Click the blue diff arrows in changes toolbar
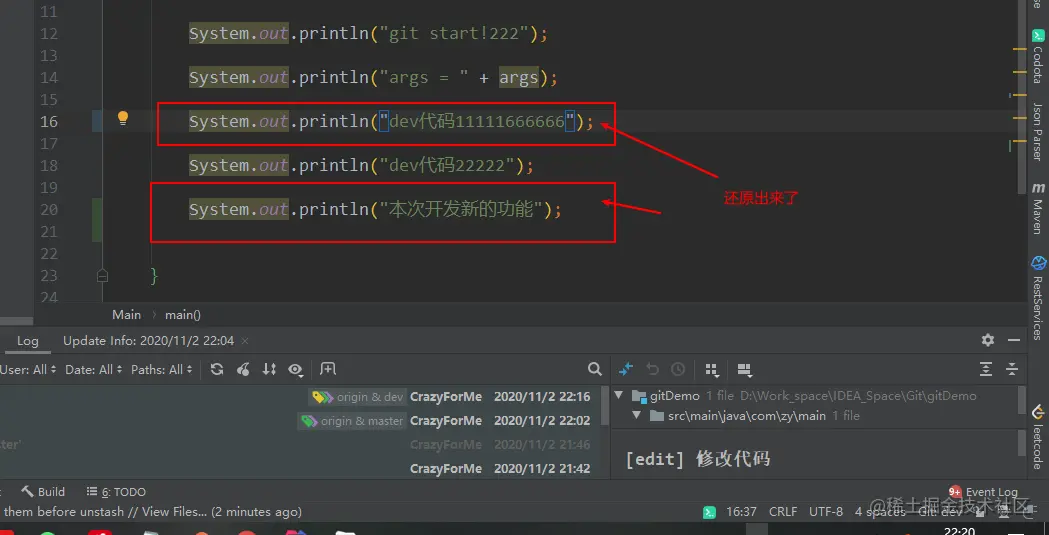 pos(626,369)
